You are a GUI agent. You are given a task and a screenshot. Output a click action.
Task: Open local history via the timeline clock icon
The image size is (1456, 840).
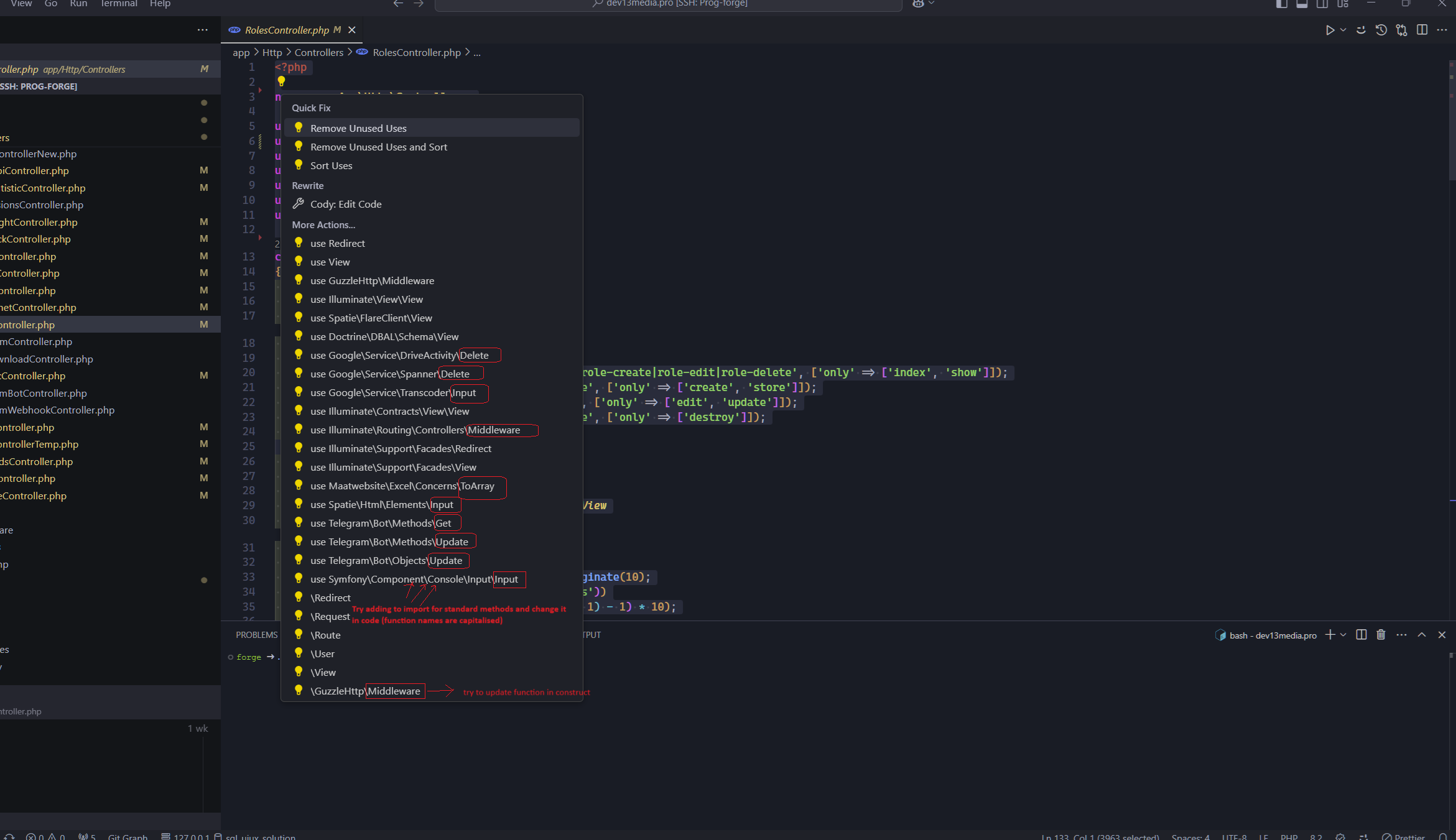coord(1381,30)
